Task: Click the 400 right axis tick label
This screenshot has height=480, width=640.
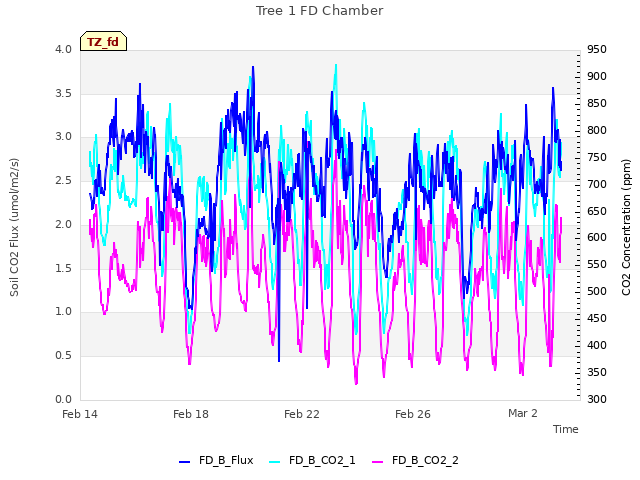Action: point(597,345)
